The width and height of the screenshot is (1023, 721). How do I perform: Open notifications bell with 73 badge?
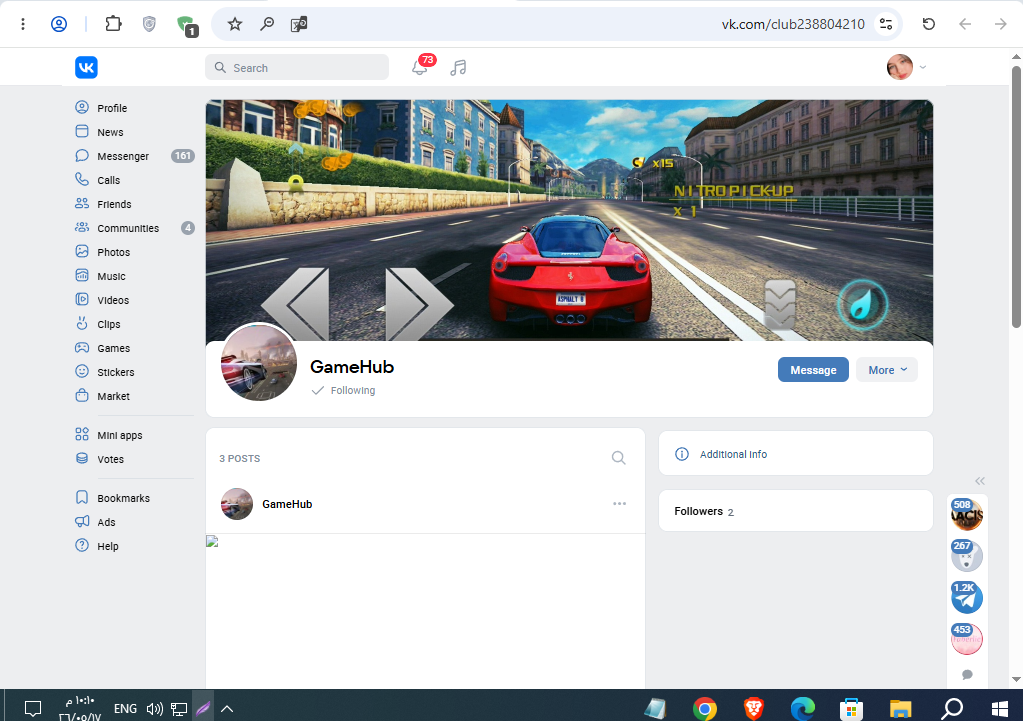click(x=421, y=66)
